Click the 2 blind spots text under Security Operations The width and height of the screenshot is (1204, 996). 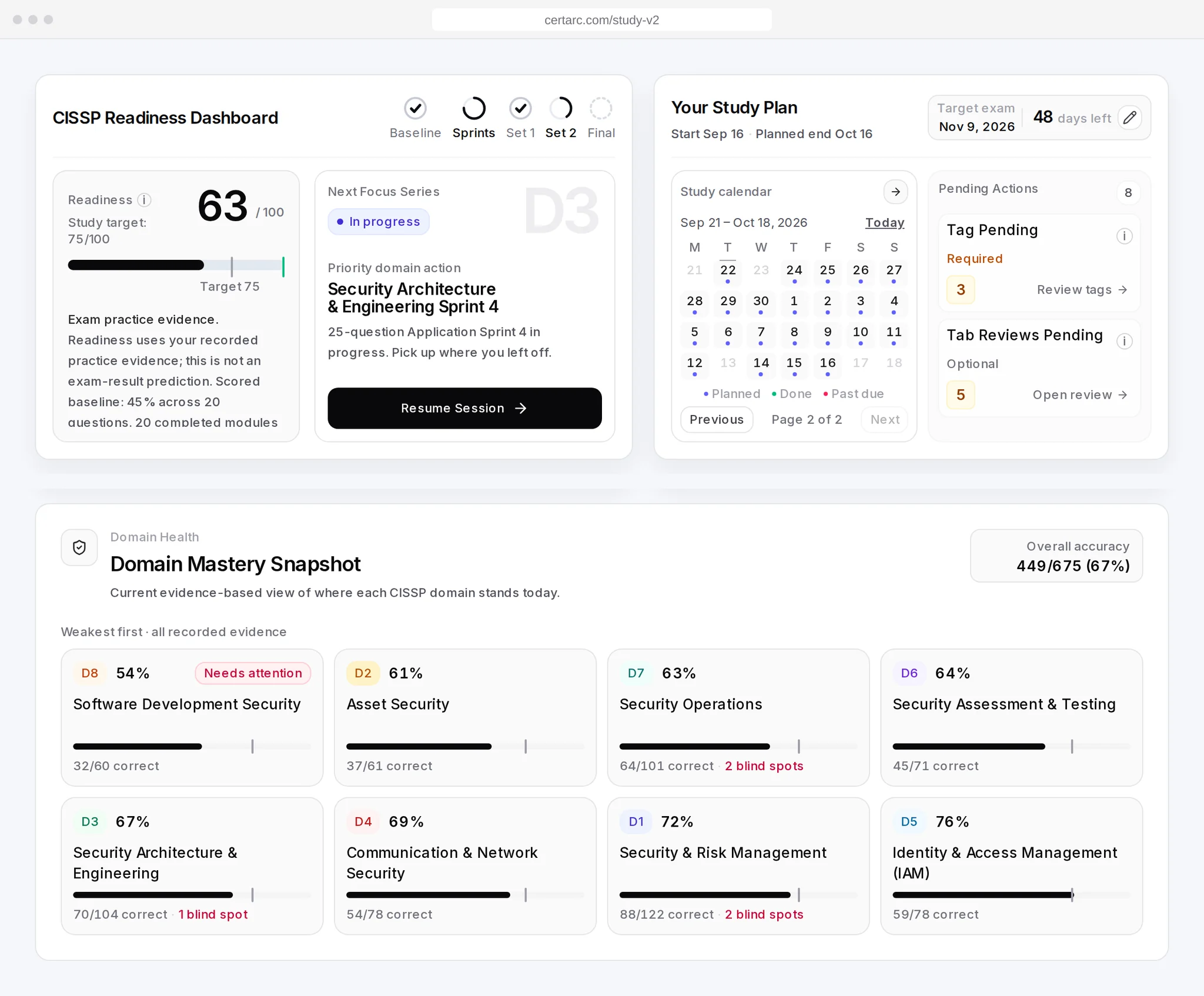764,766
